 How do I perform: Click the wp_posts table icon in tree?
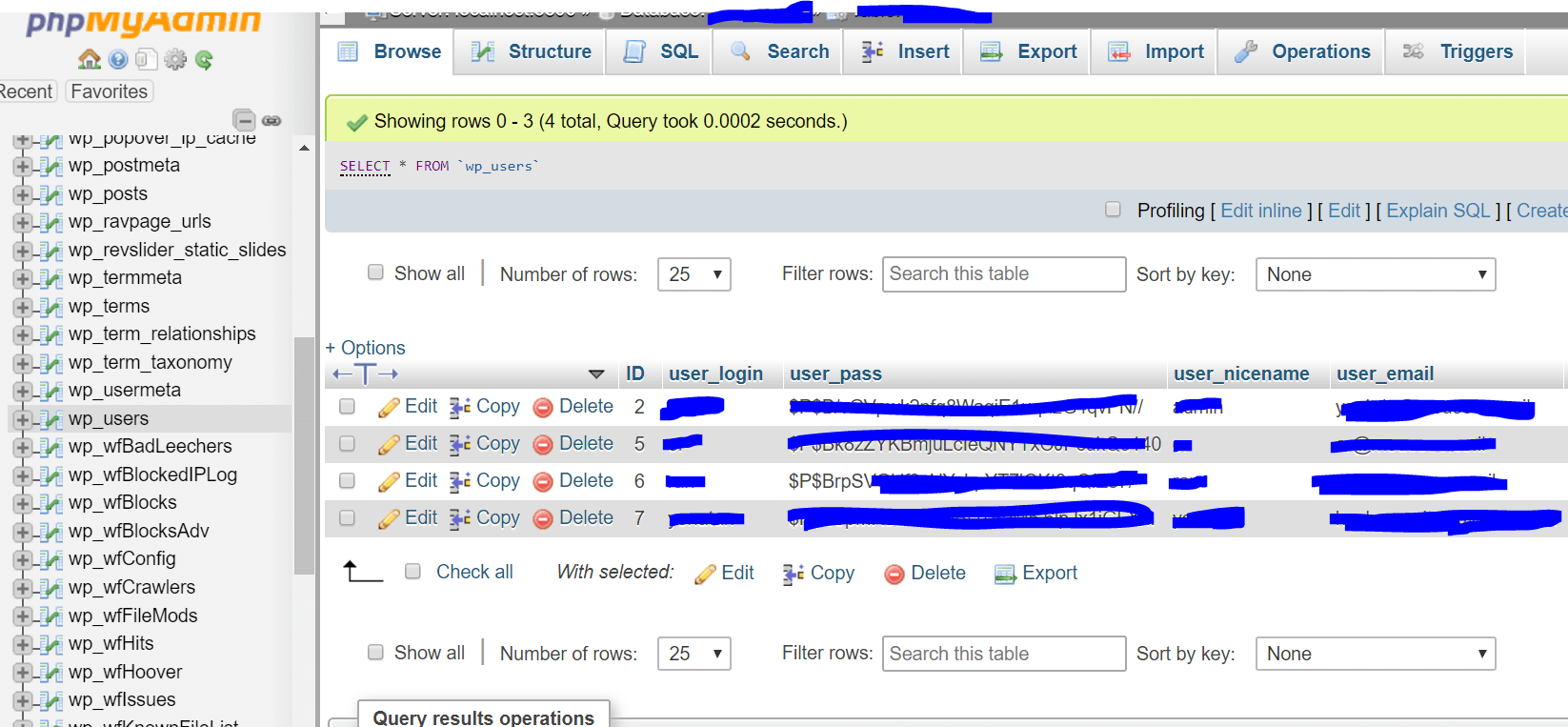pyautogui.click(x=51, y=194)
